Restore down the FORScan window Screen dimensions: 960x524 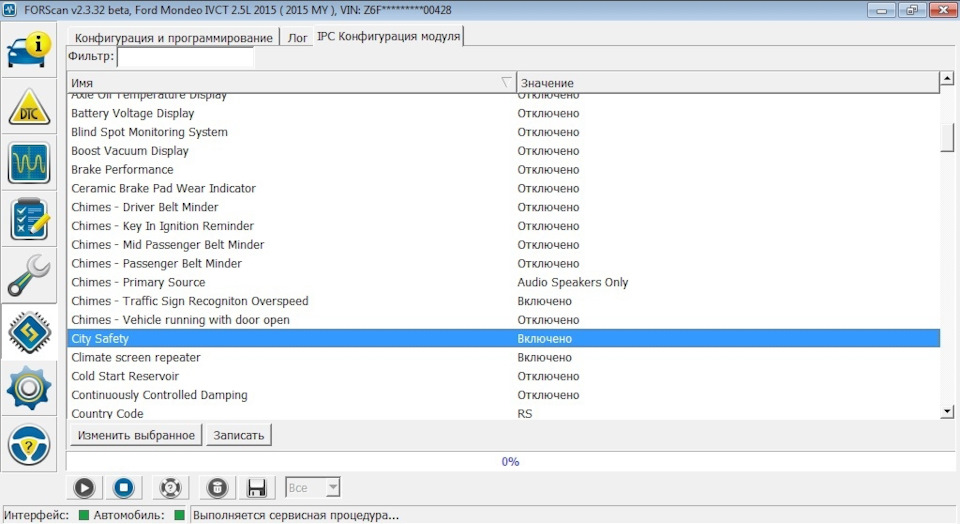pyautogui.click(x=912, y=10)
